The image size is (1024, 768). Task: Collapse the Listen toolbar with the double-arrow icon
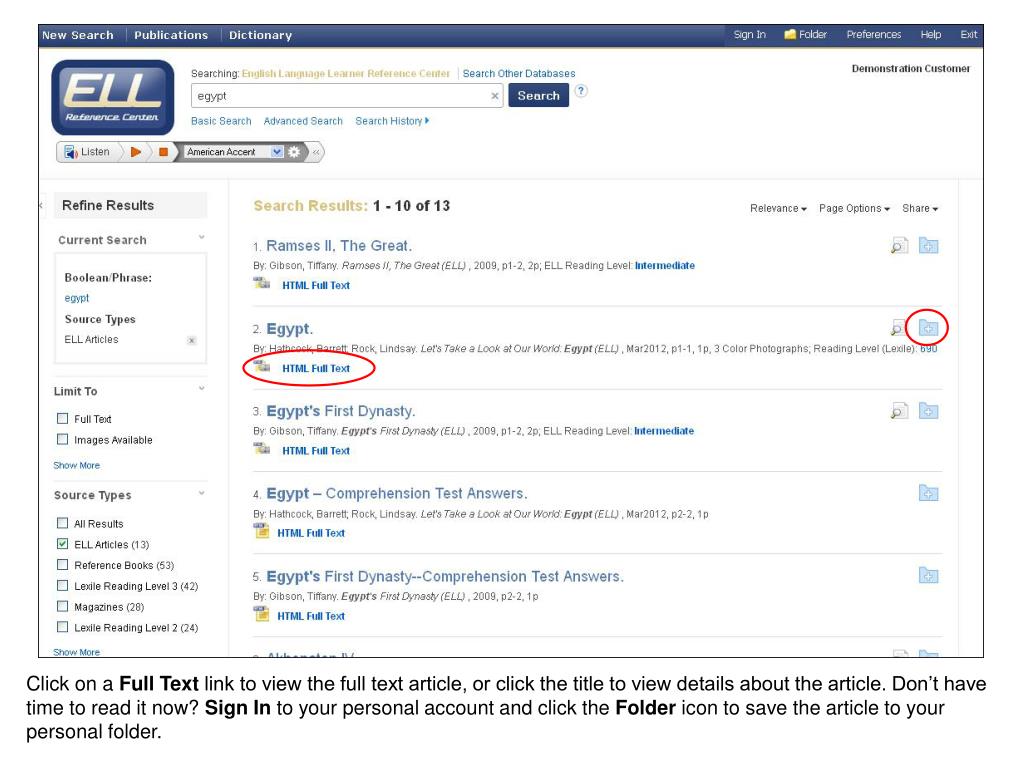316,152
